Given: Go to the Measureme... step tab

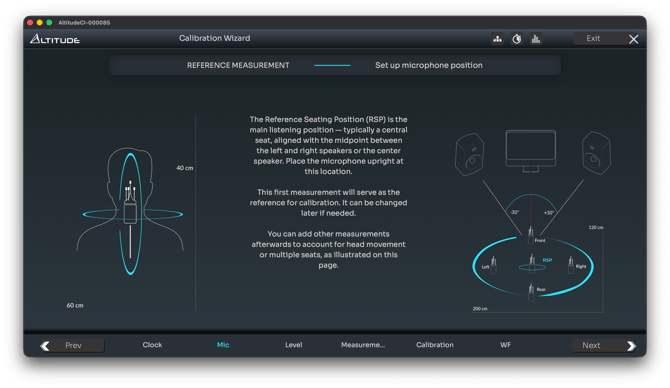Looking at the screenshot, I should tap(363, 345).
